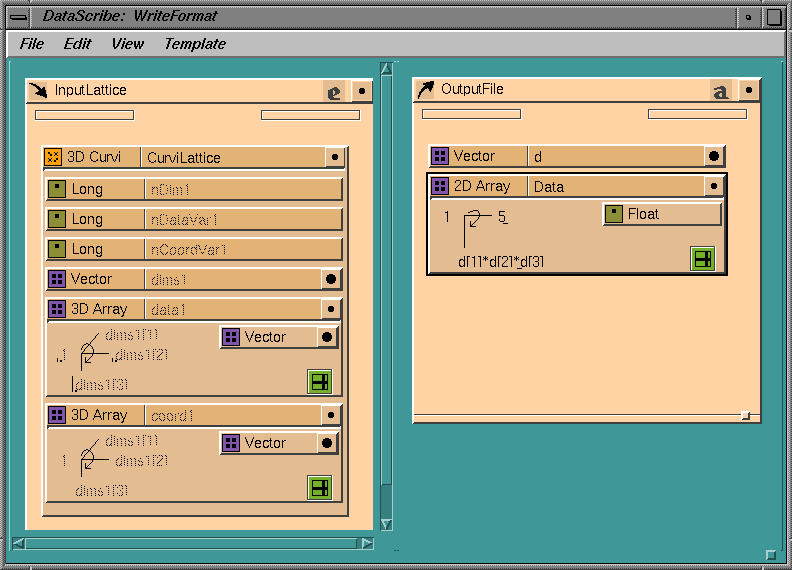Click the 3D Array icon beside data1
This screenshot has height=570, width=792.
pyautogui.click(x=58, y=309)
